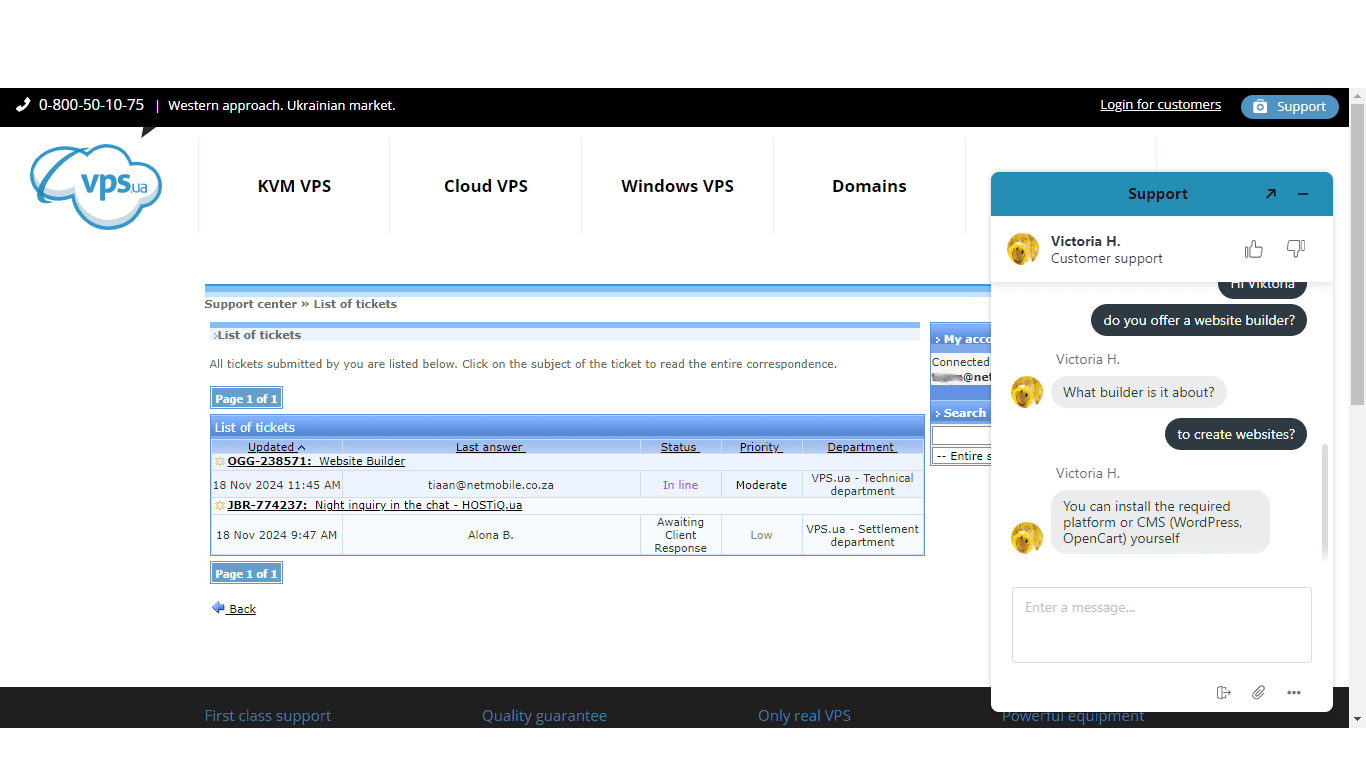Click the Low priority cell
Image resolution: width=1366 pixels, height=768 pixels.
pyautogui.click(x=761, y=535)
